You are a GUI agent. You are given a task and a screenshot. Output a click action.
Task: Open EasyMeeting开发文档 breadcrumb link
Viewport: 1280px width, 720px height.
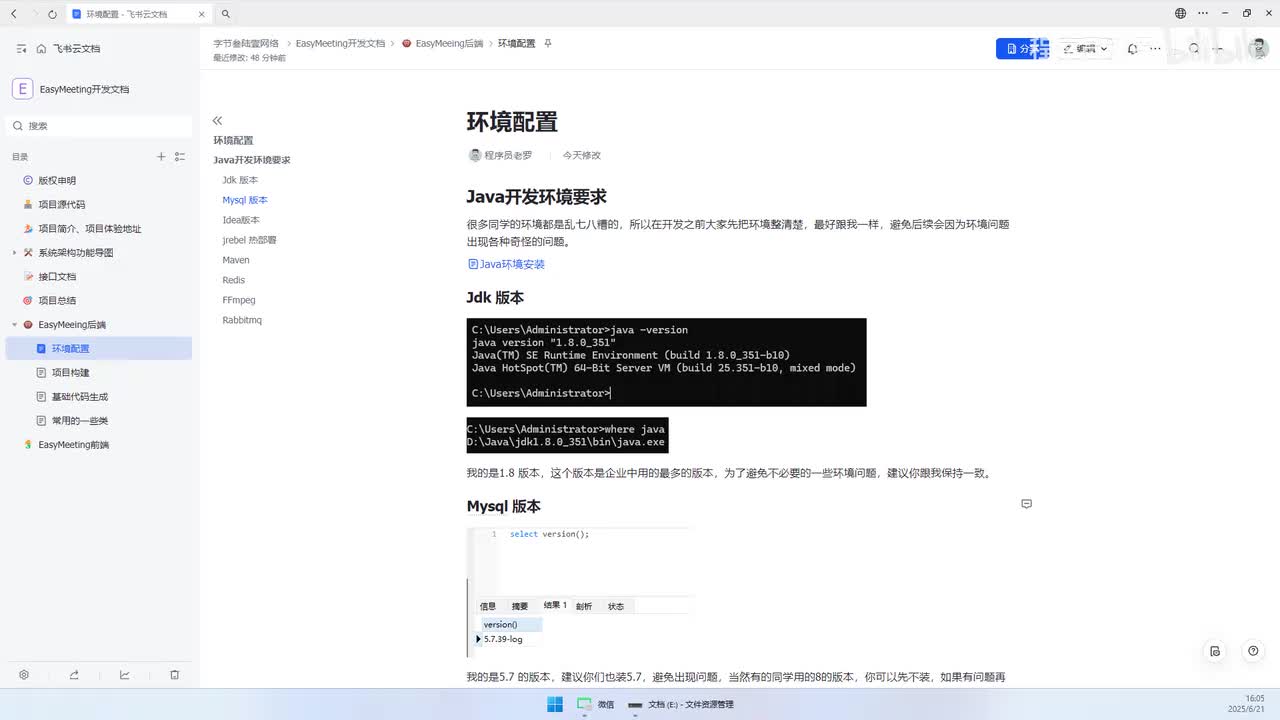click(340, 44)
